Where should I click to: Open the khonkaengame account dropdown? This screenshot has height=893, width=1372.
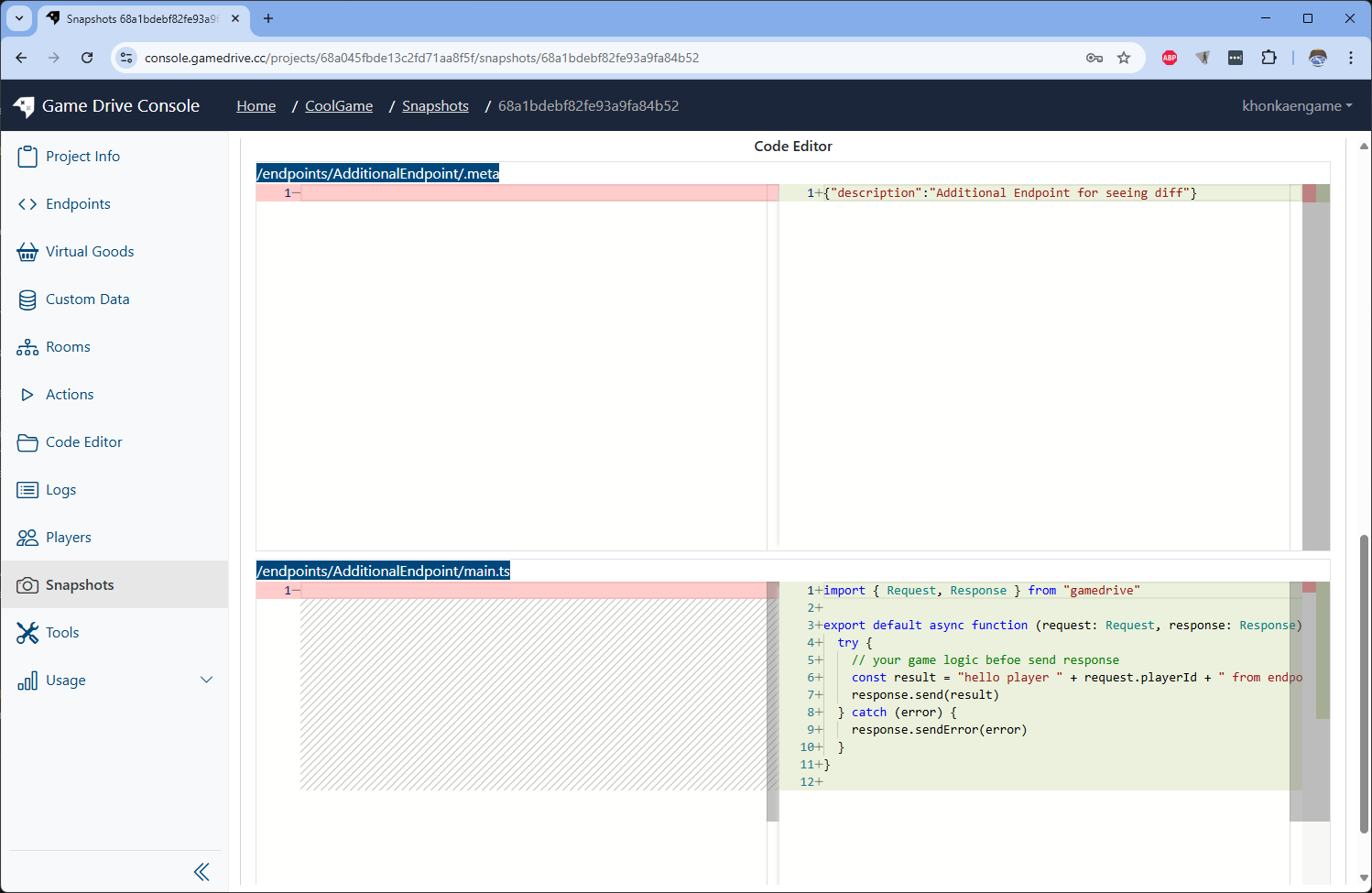(1296, 106)
